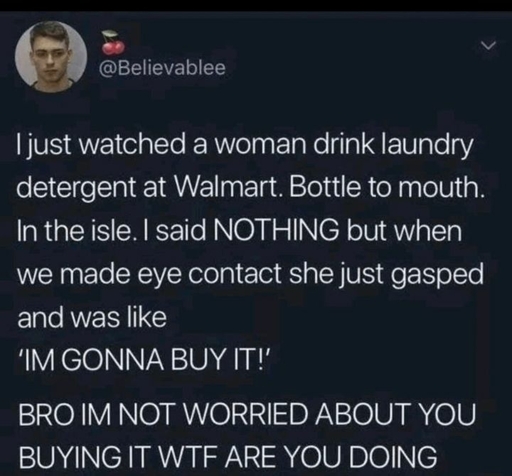Screen dimensions: 512x476
Task: Click the word Walmart in the tweet
Action: [x=228, y=188]
